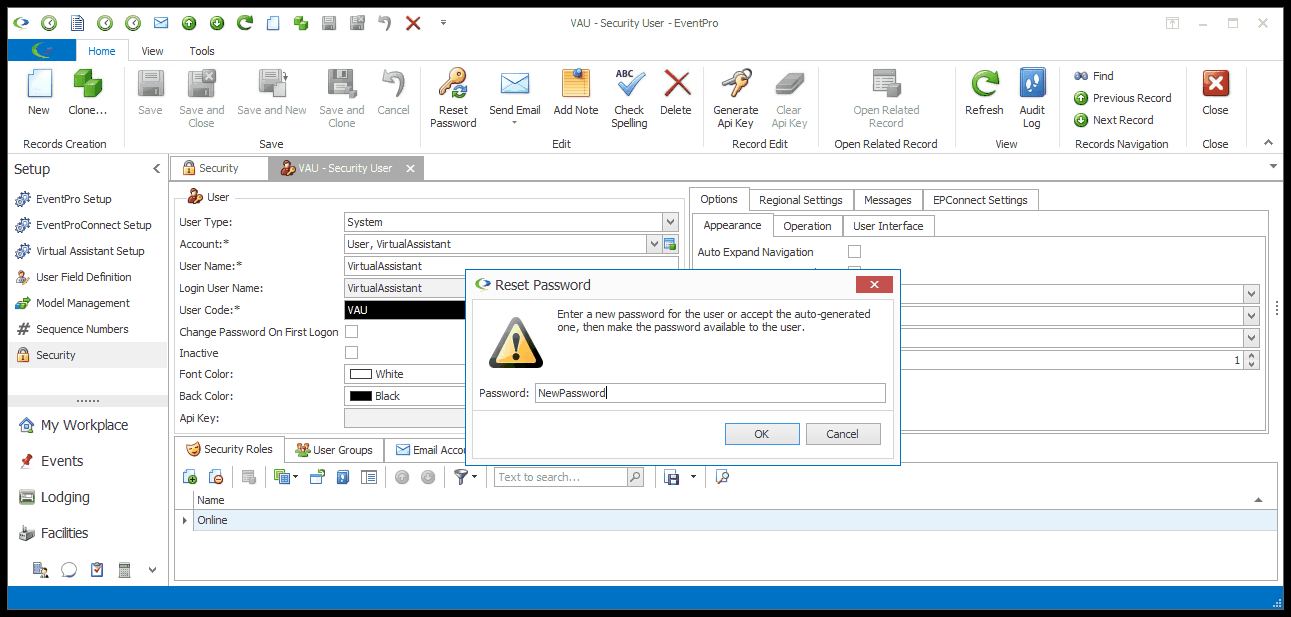The width and height of the screenshot is (1291, 617).
Task: Open the Events navigation group
Action: click(62, 461)
